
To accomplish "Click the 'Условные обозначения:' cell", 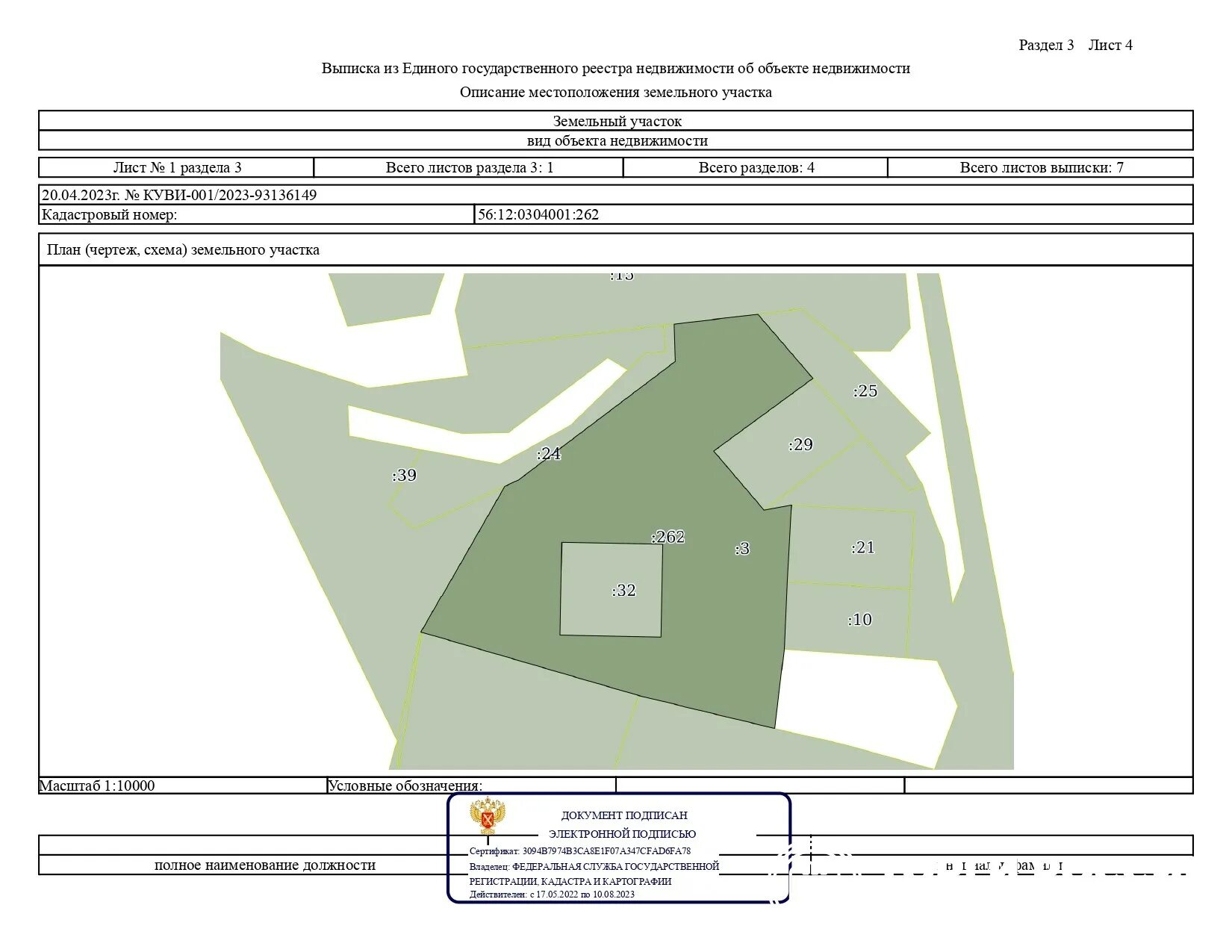I will coord(471,785).
